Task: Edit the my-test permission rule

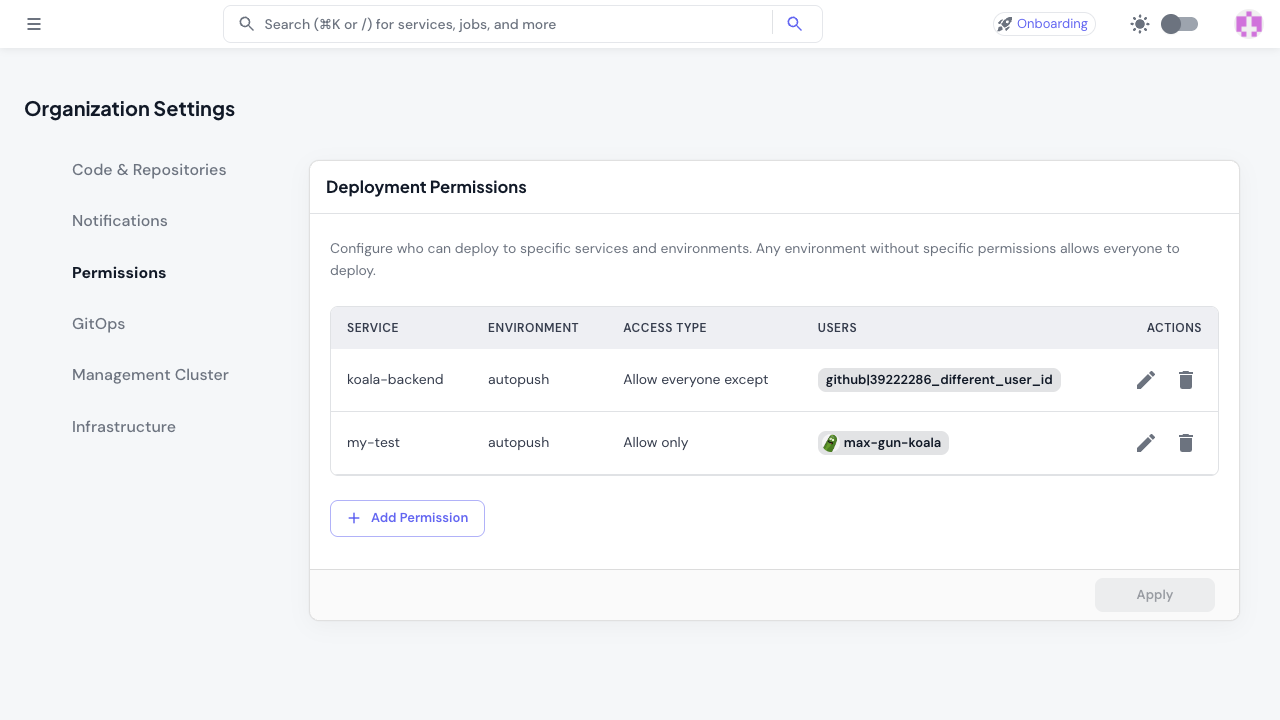Action: (x=1145, y=443)
